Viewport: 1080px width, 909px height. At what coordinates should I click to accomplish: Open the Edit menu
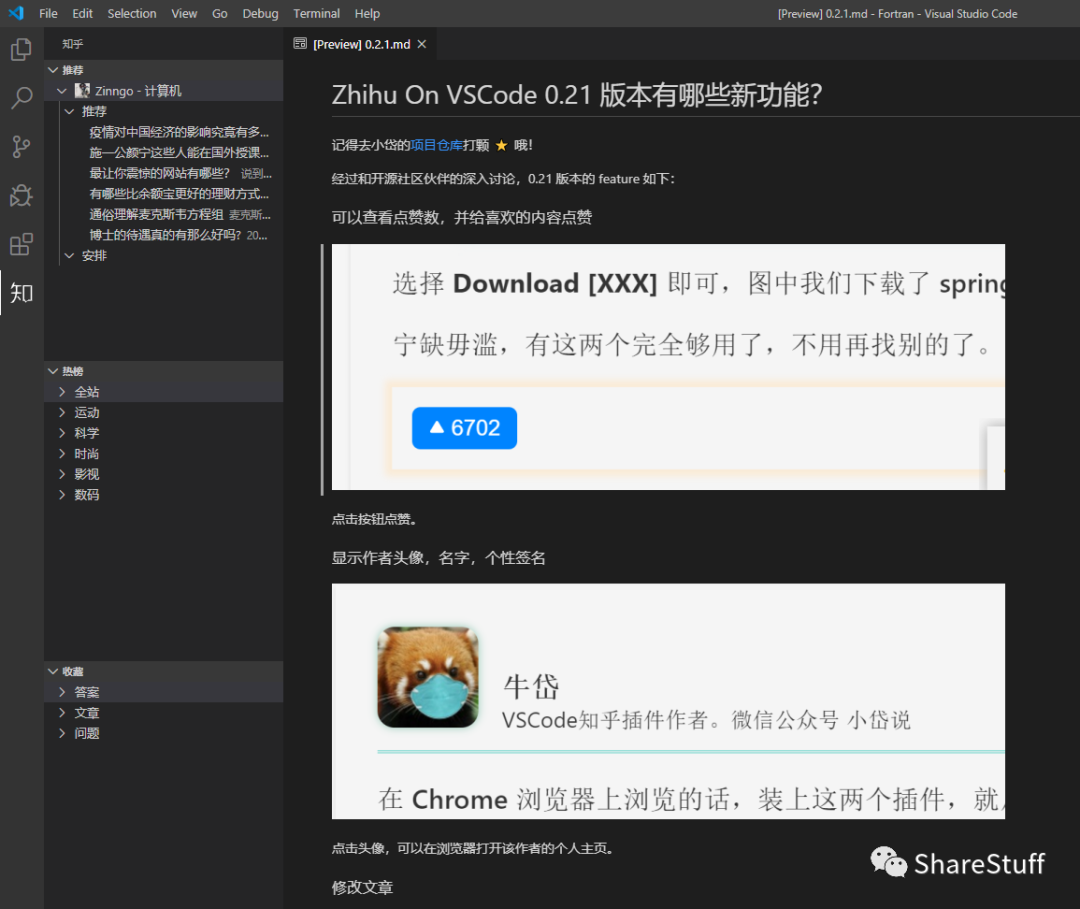point(83,13)
